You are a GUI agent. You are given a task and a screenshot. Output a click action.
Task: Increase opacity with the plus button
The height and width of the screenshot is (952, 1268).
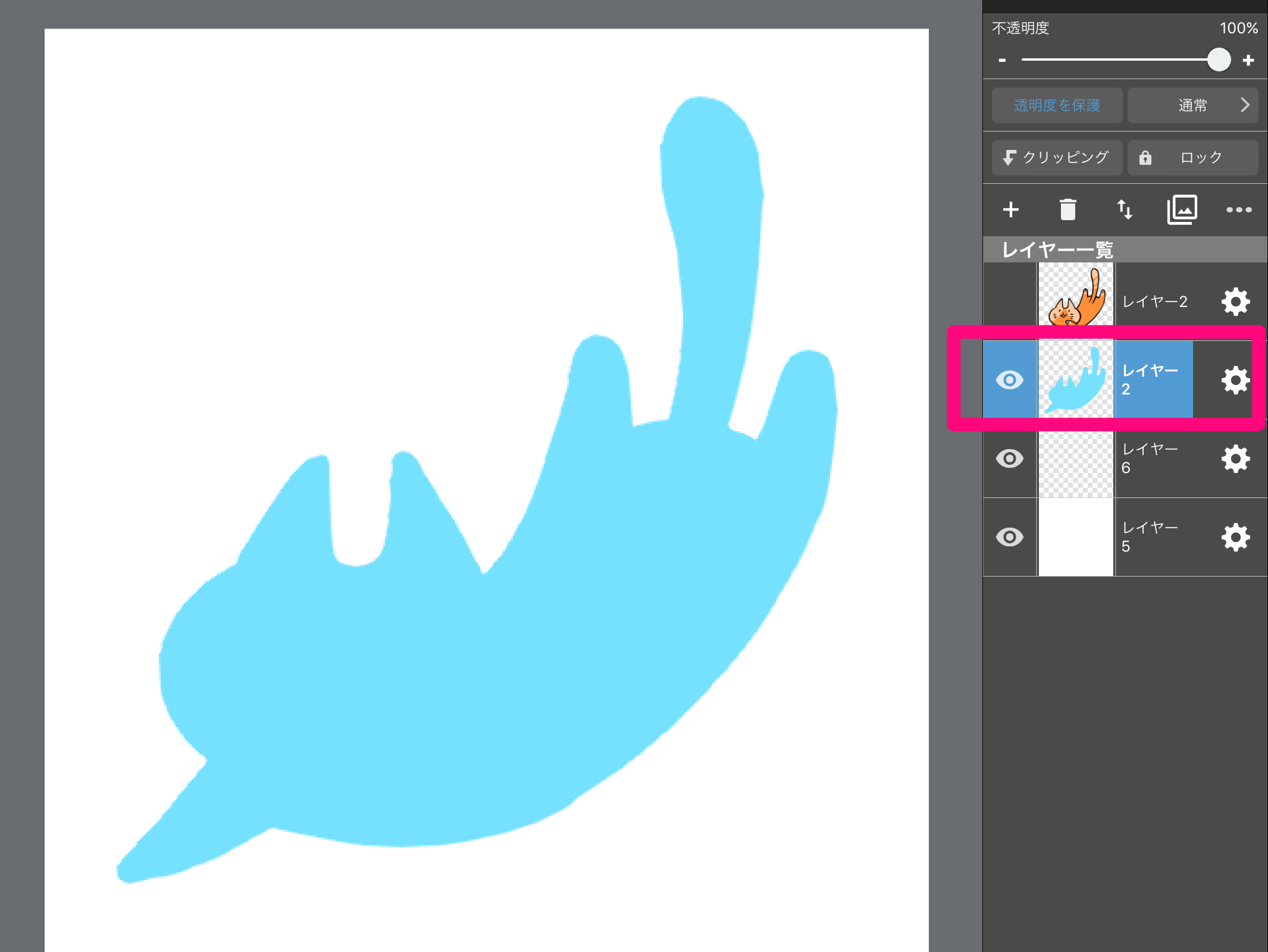click(x=1248, y=60)
